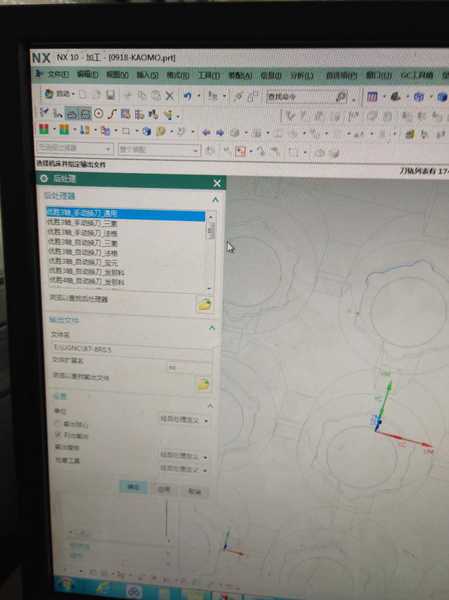The width and height of the screenshot is (449, 600).
Task: Click the blue left arrow icon in the toolbar
Action: tap(206, 132)
